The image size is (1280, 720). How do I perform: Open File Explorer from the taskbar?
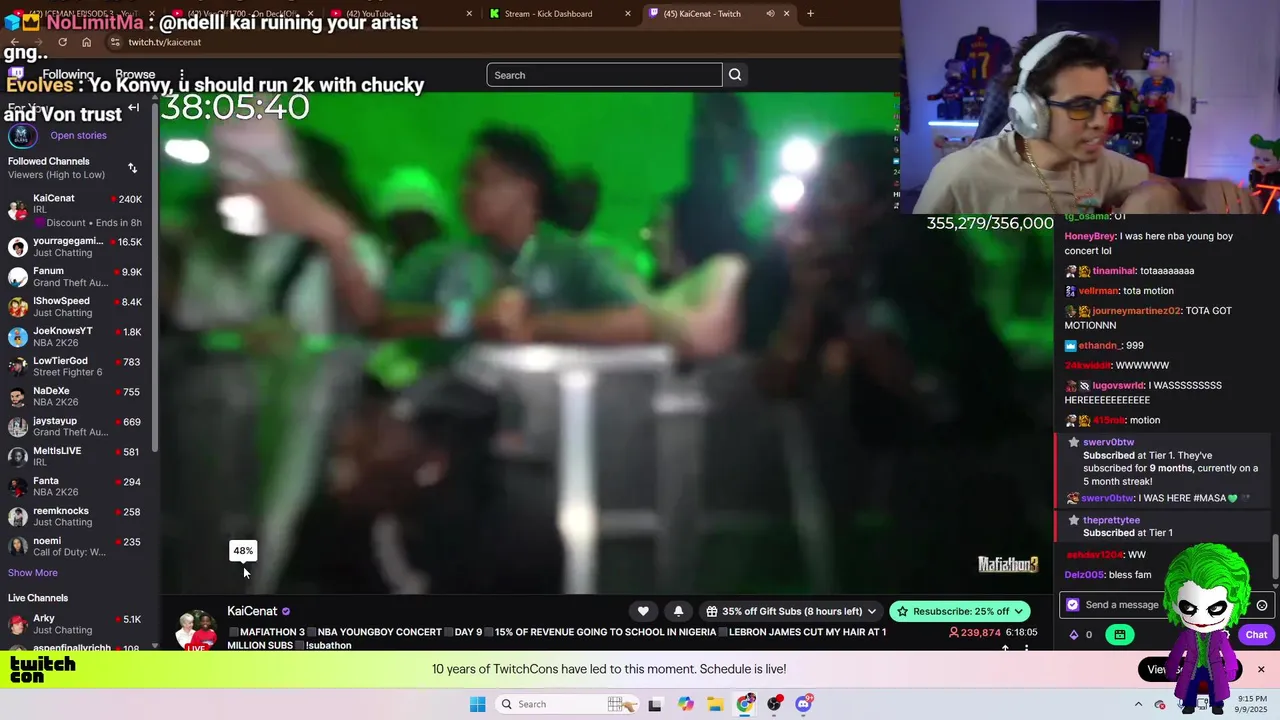tap(715, 704)
